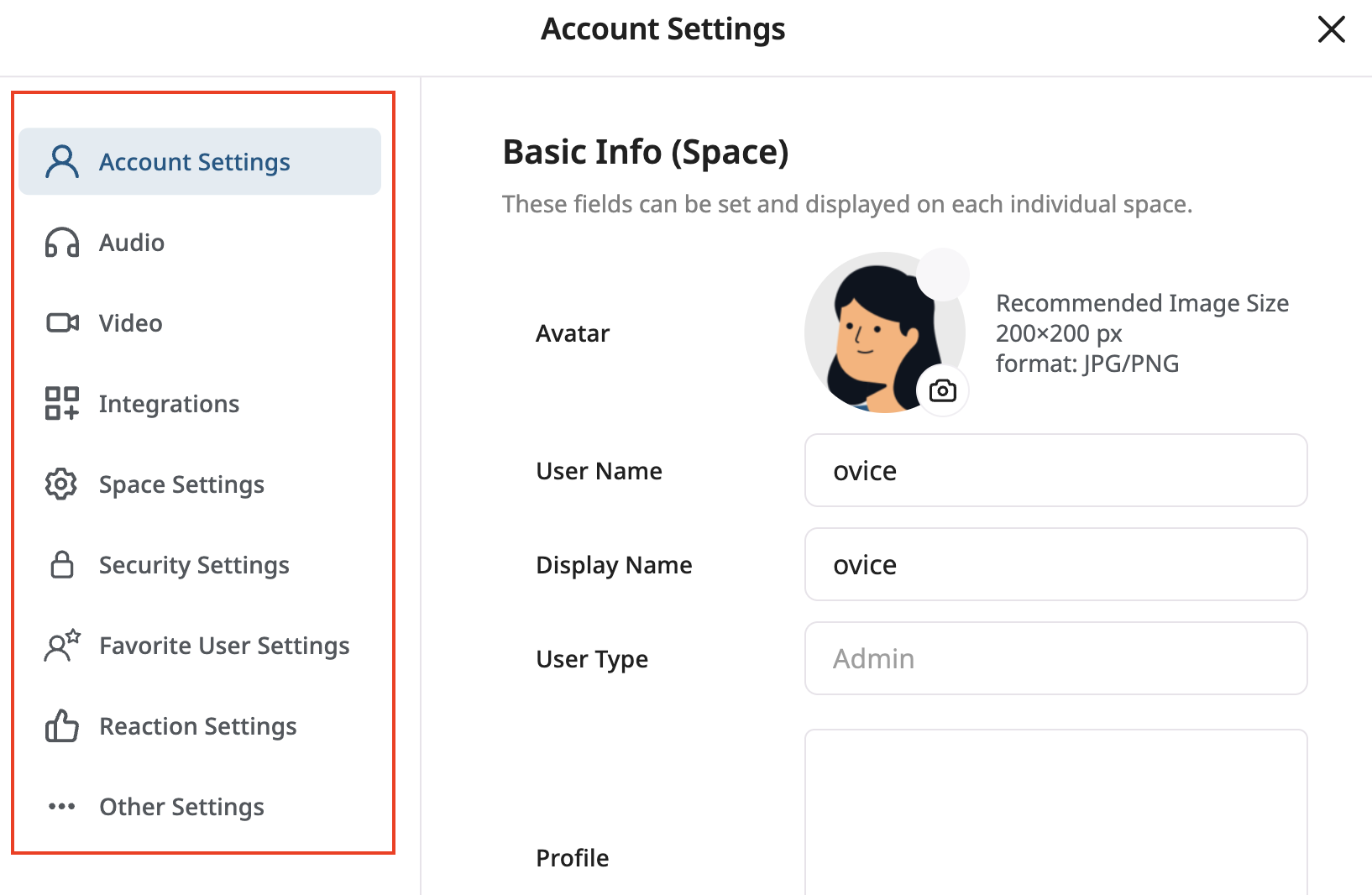
Task: Open the Space Settings page
Action: [181, 484]
